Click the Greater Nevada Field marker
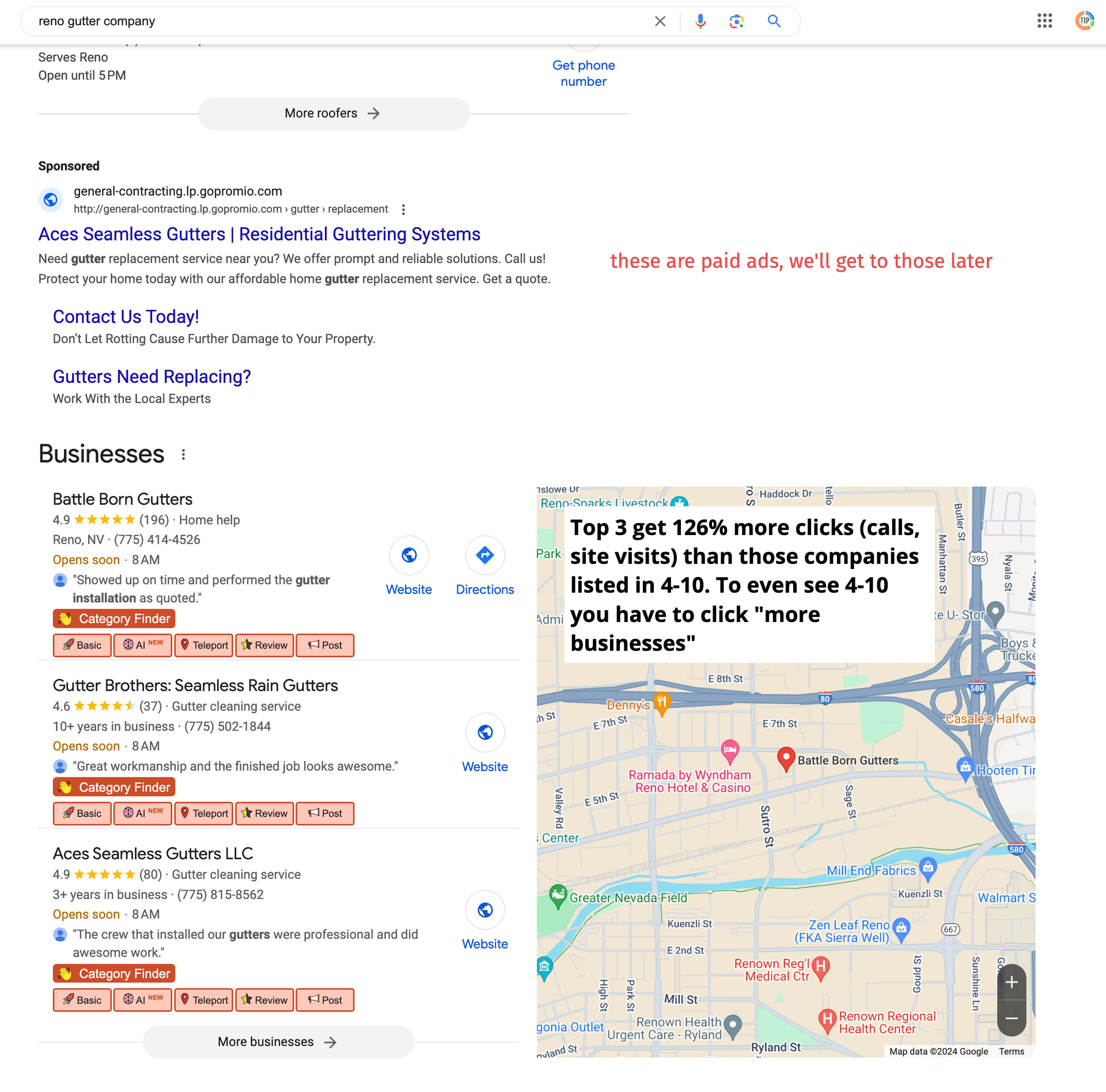Viewport: 1106px width, 1092px height. (x=558, y=896)
